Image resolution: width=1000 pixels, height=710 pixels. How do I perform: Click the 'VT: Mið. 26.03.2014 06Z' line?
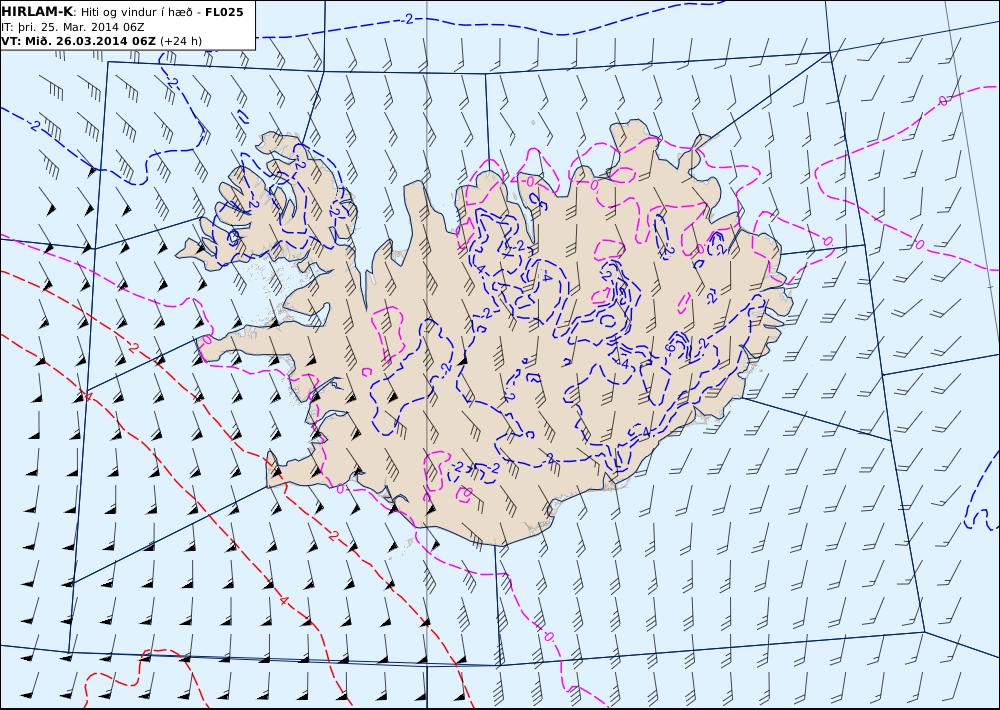pos(79,41)
